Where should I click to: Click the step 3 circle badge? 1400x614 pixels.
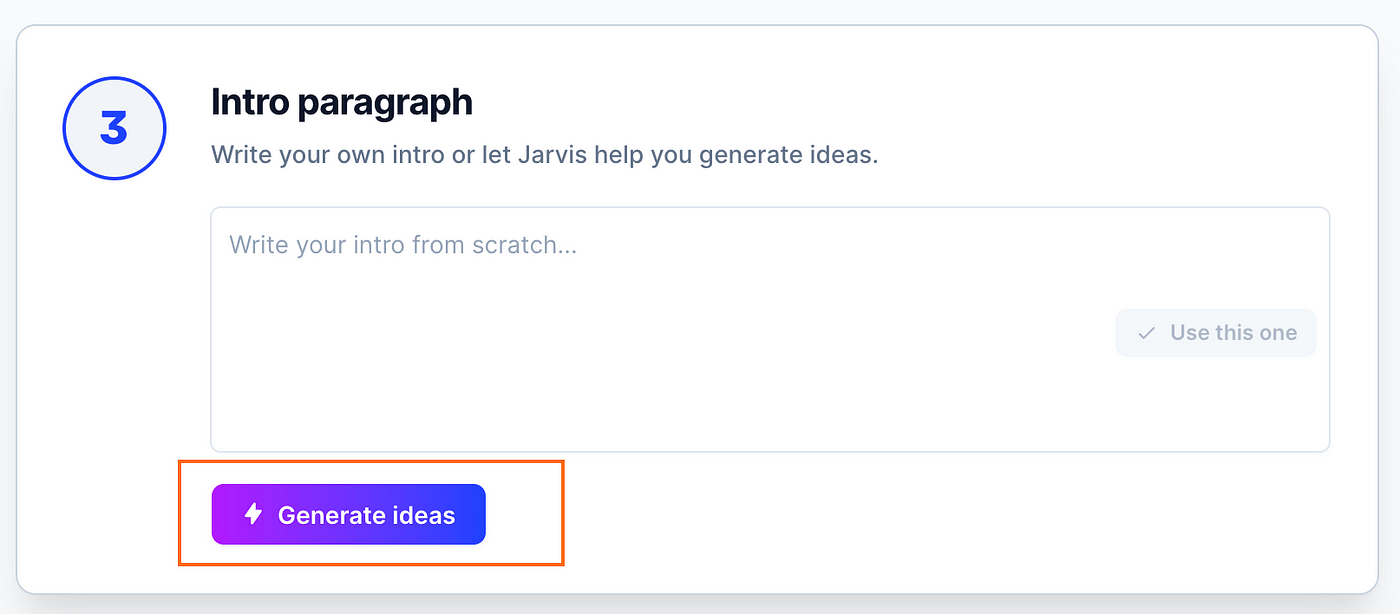point(114,129)
